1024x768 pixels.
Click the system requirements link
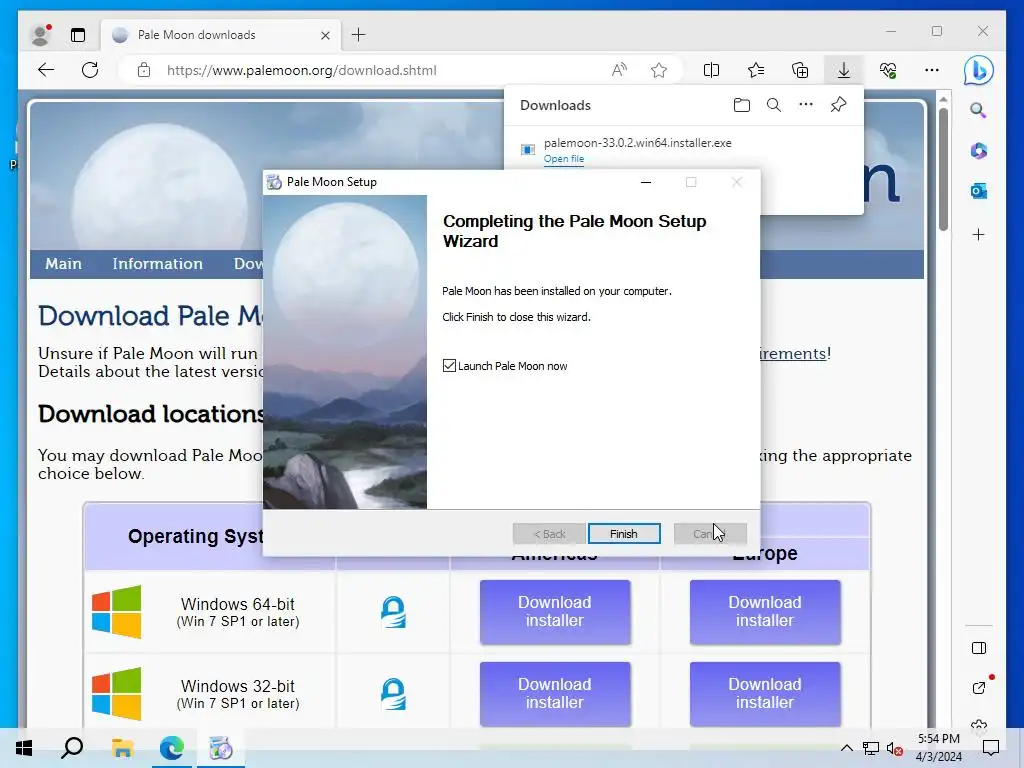pyautogui.click(x=793, y=353)
